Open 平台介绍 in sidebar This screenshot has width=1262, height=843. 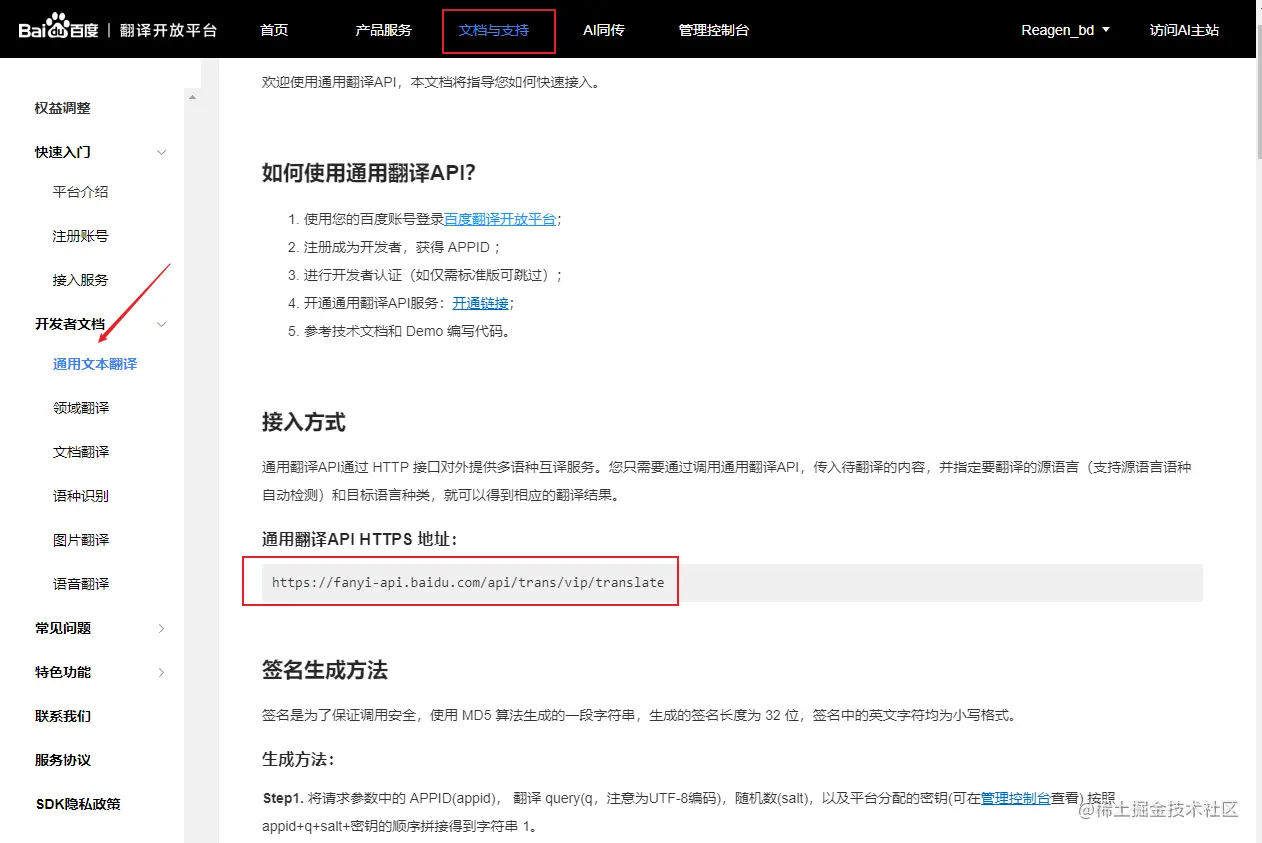coord(81,192)
